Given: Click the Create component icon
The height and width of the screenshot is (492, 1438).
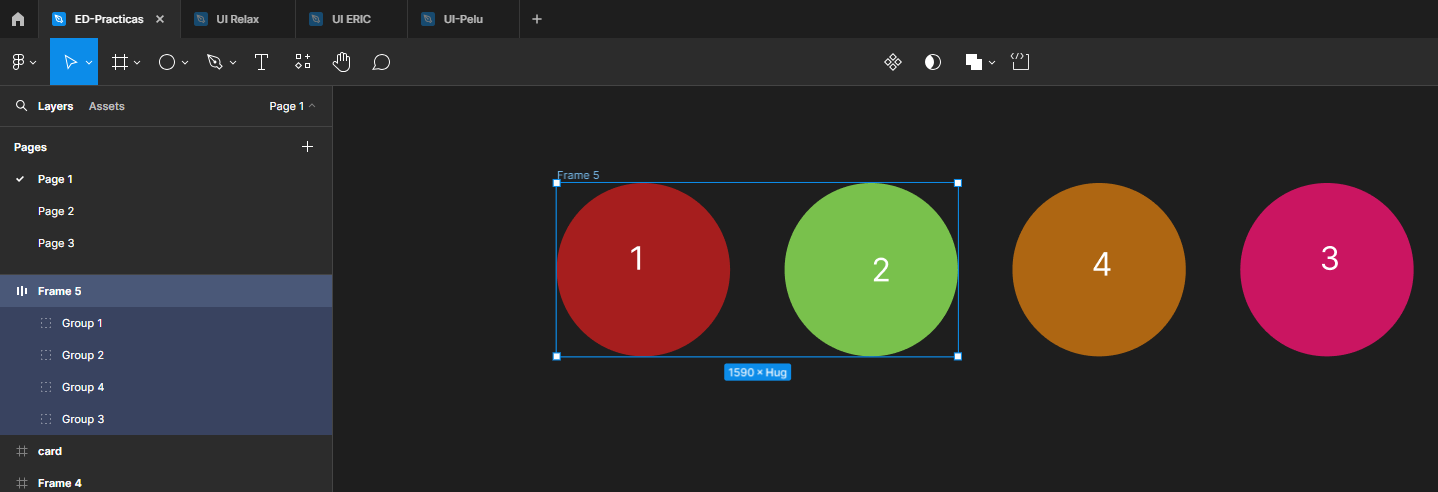Looking at the screenshot, I should coord(893,62).
